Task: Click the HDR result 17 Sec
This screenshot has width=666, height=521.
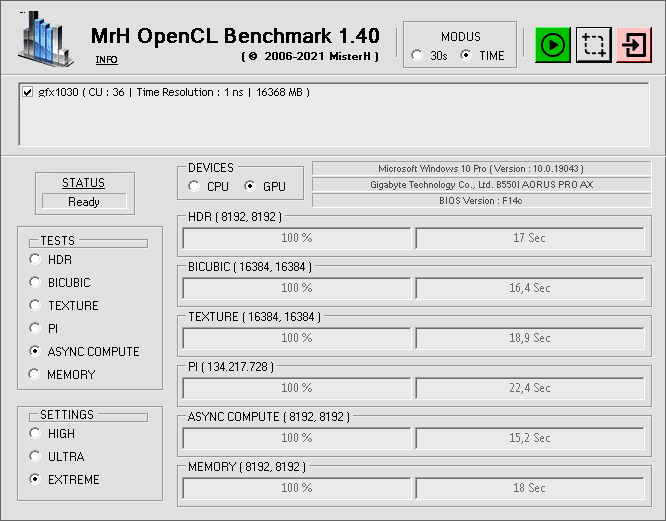Action: [530, 238]
